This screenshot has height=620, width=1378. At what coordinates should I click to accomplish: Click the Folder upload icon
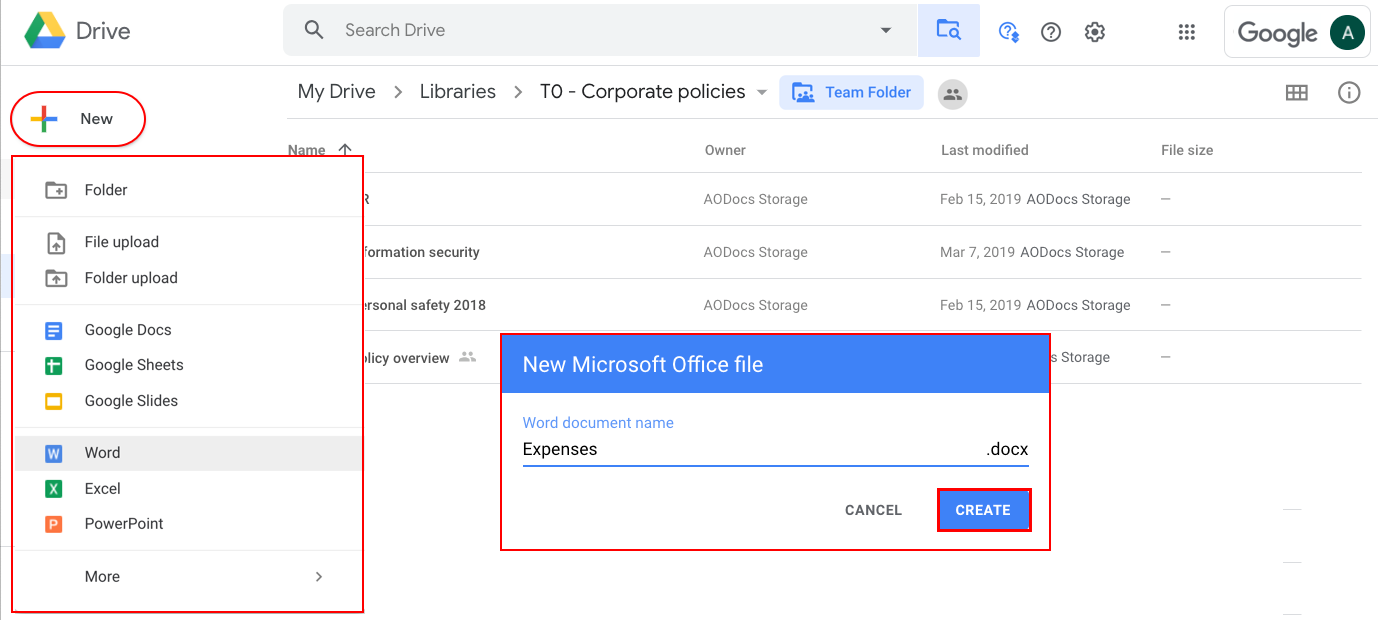(56, 278)
